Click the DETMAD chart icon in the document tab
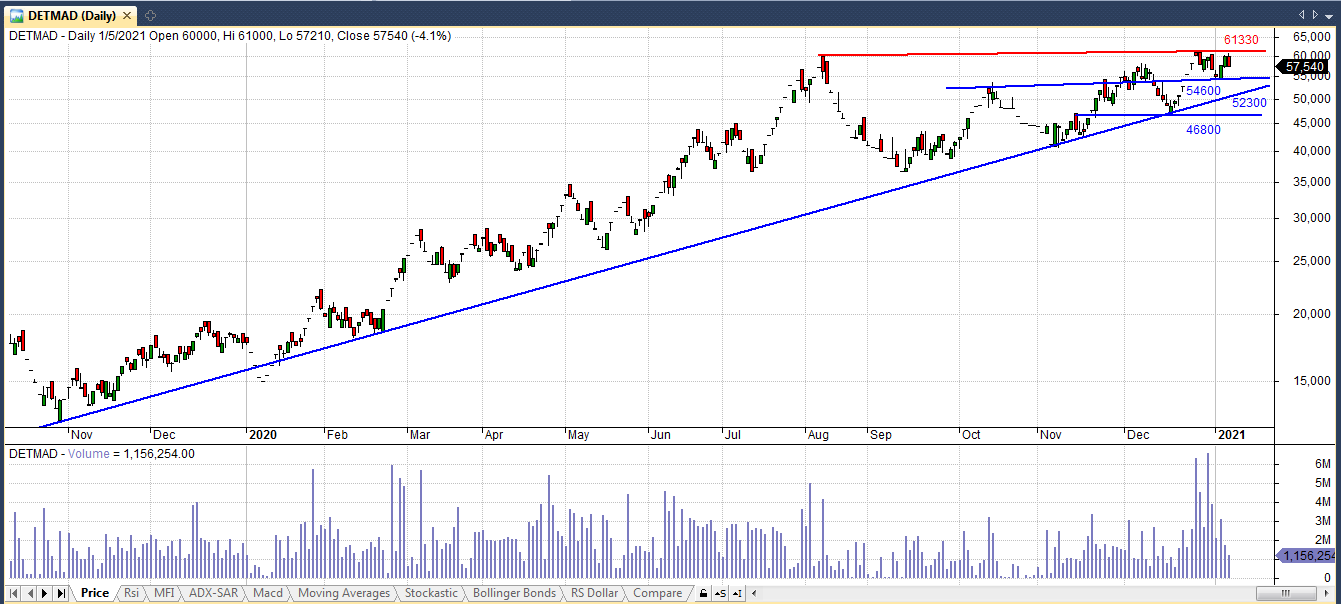The image size is (1341, 604). click(17, 15)
